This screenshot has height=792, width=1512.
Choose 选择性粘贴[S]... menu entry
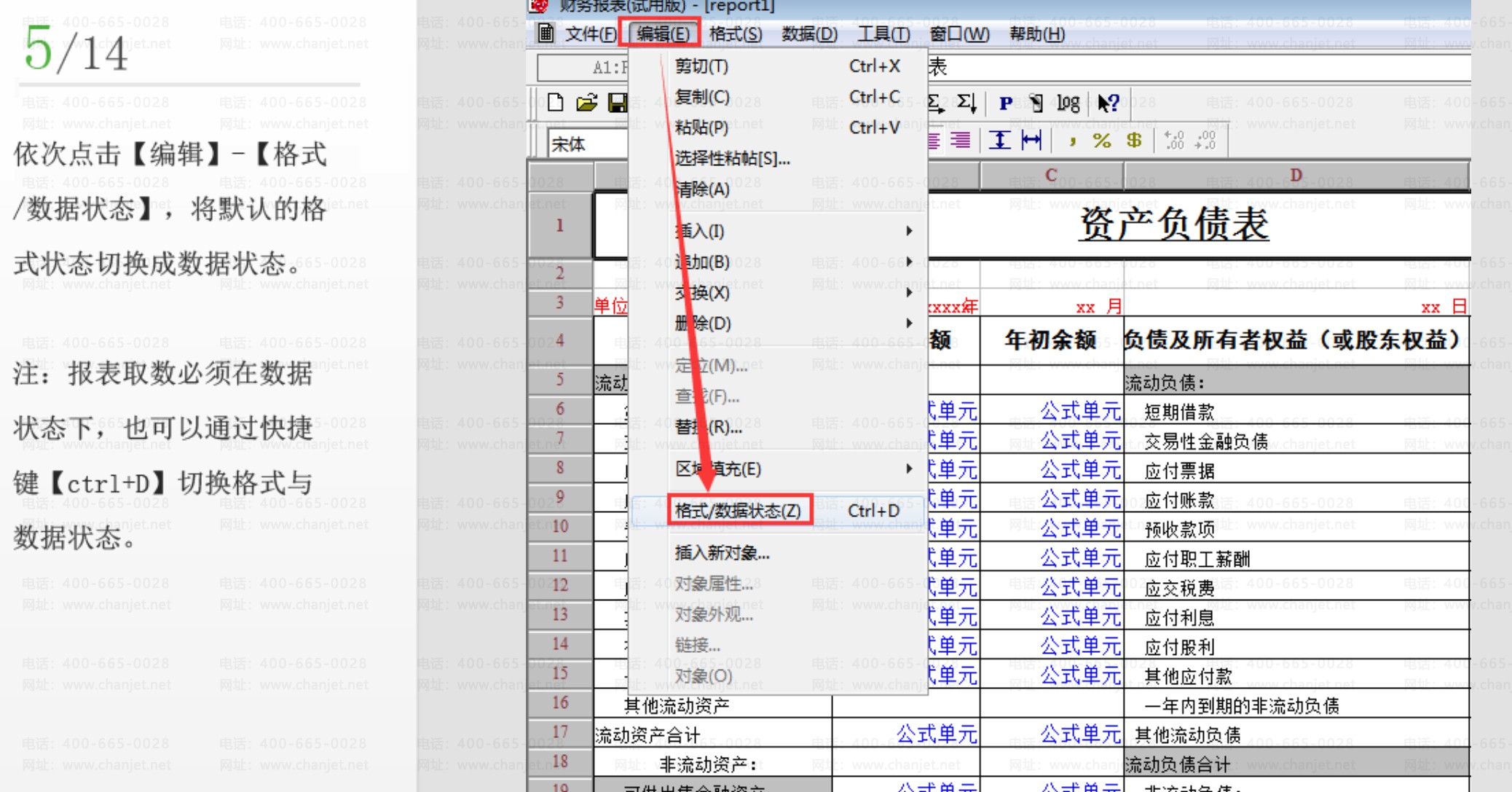[x=732, y=158]
